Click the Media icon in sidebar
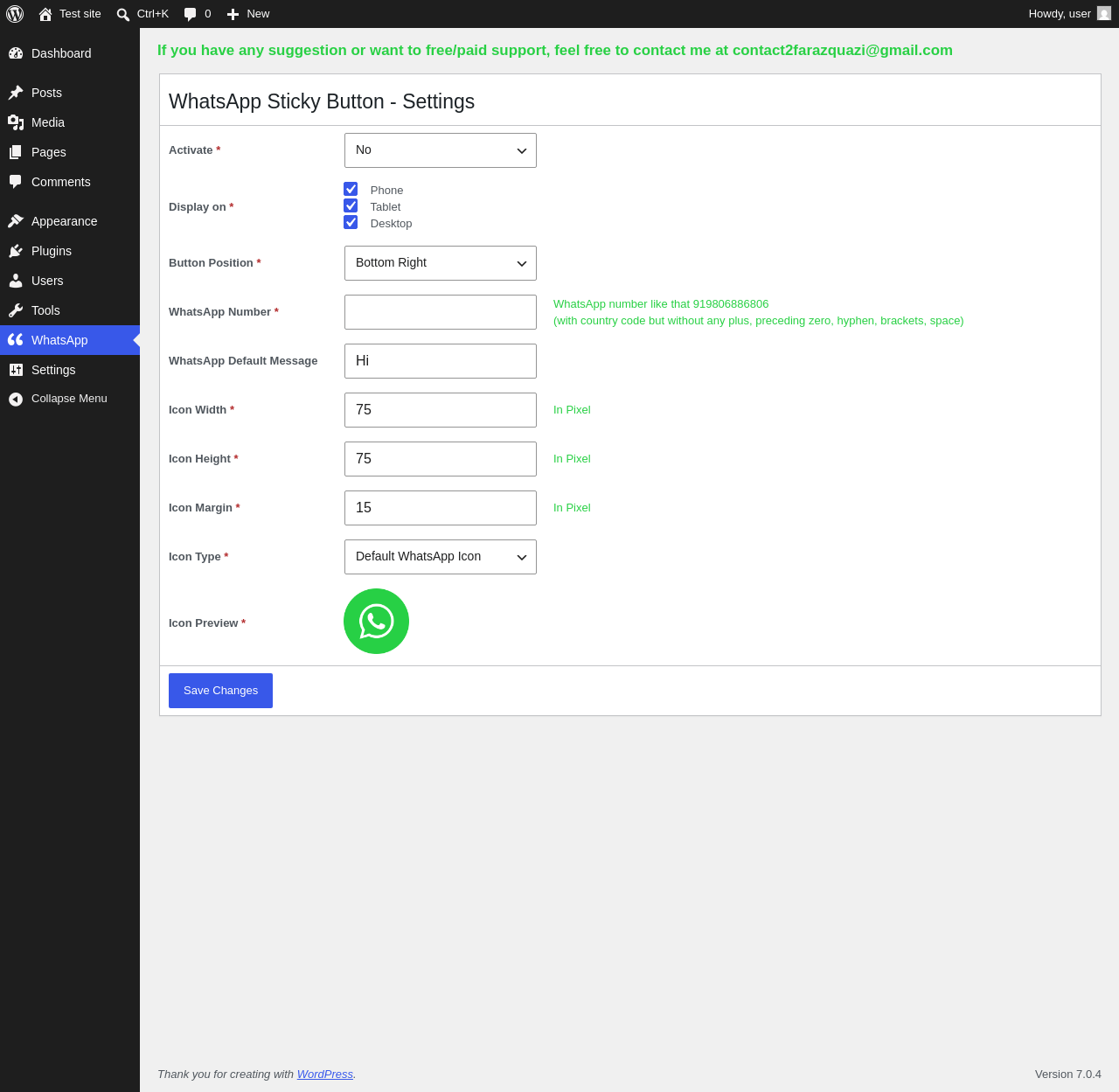The width and height of the screenshot is (1119, 1092). 16,122
